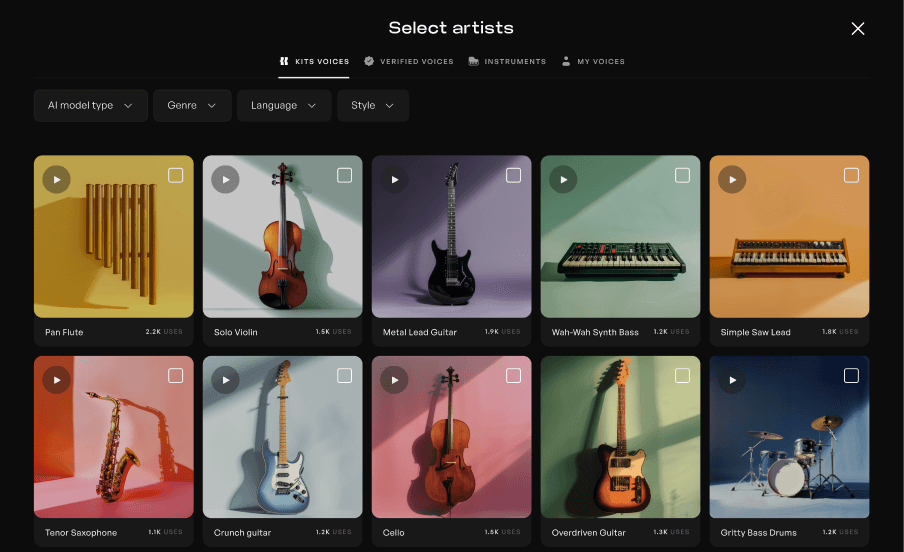
Task: Switch to the Verified Voices tab
Action: click(409, 62)
